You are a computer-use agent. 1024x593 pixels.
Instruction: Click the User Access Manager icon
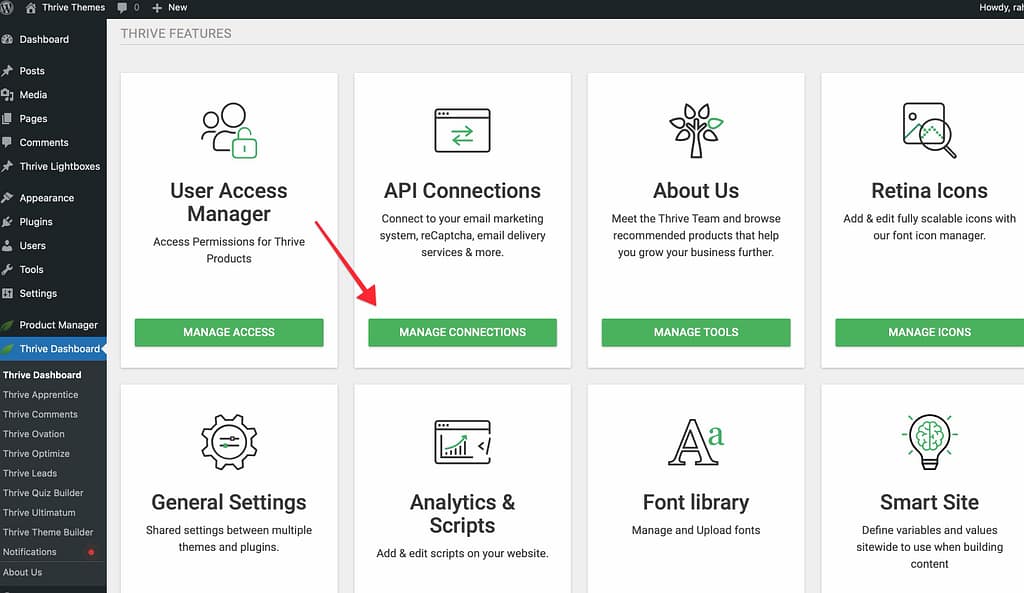click(229, 131)
